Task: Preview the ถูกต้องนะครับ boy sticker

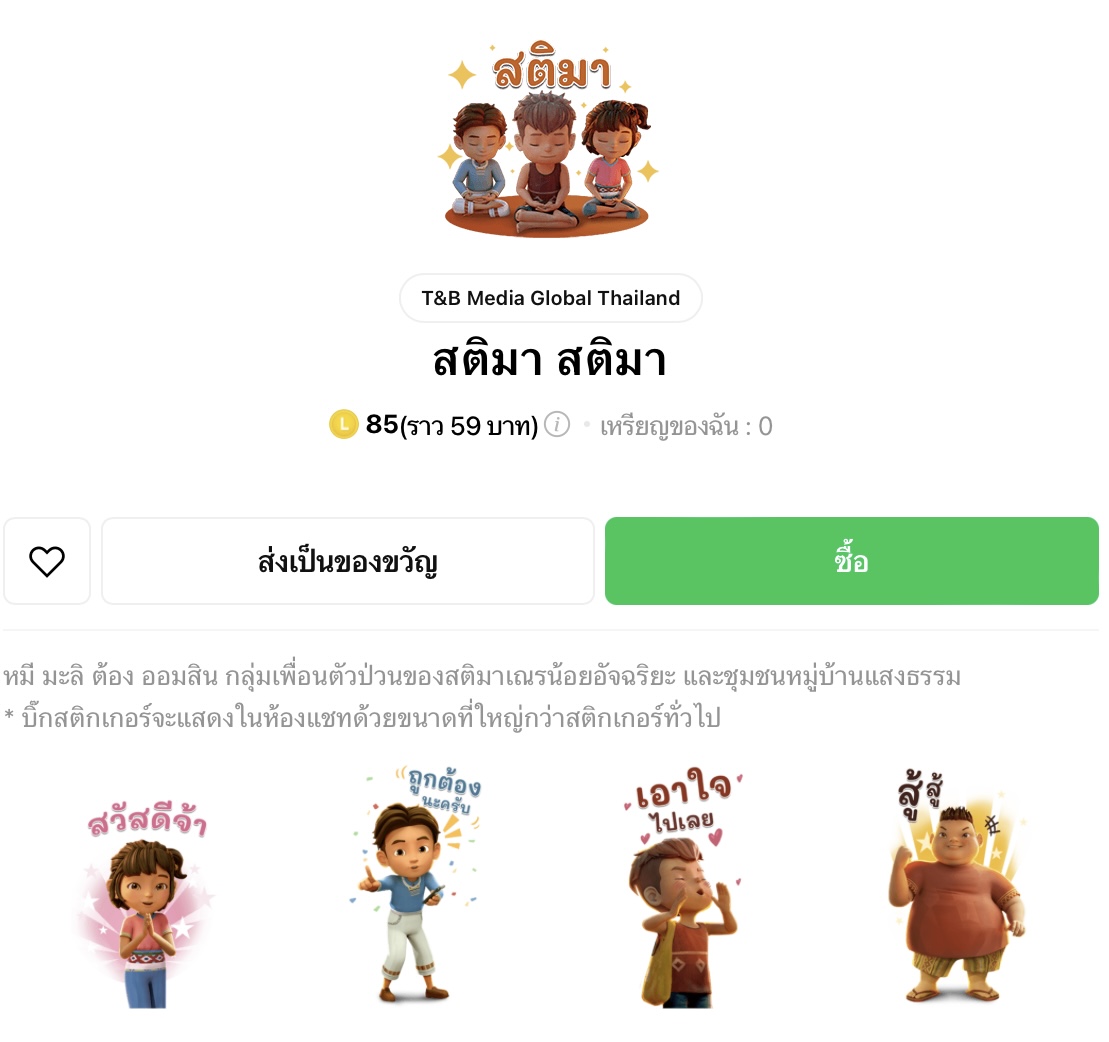Action: pos(416,884)
